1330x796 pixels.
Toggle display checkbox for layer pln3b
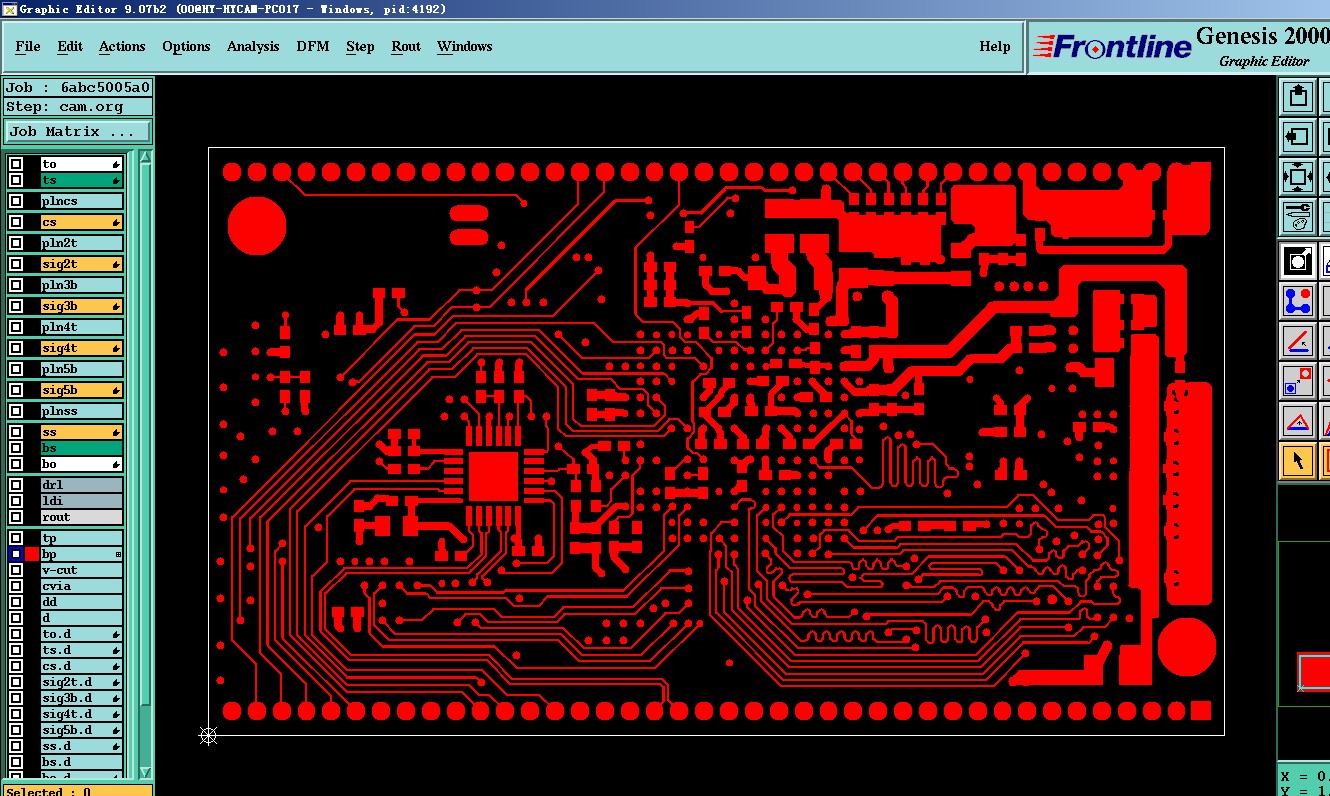point(16,285)
